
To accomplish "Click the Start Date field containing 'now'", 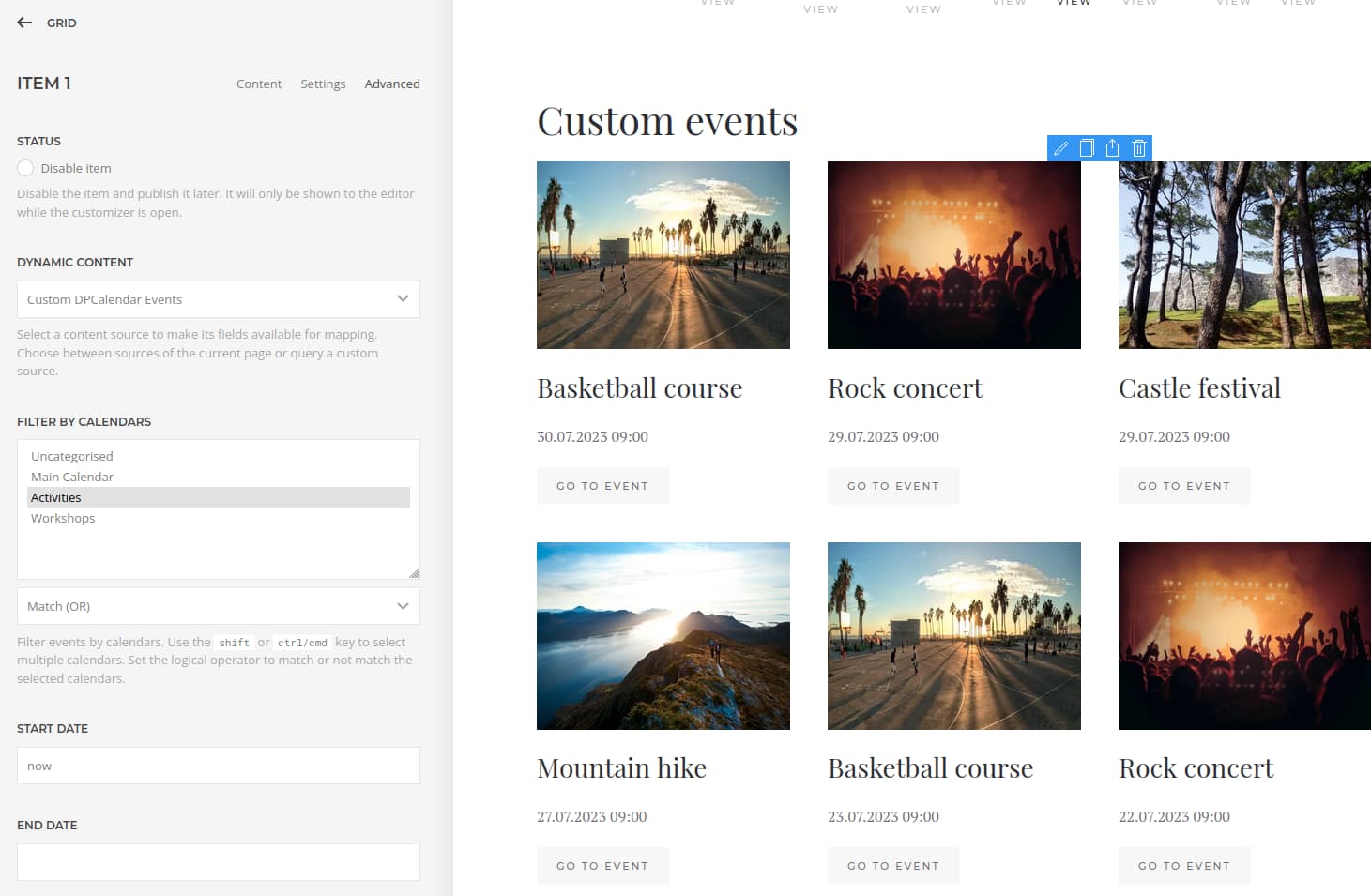I will pyautogui.click(x=218, y=766).
